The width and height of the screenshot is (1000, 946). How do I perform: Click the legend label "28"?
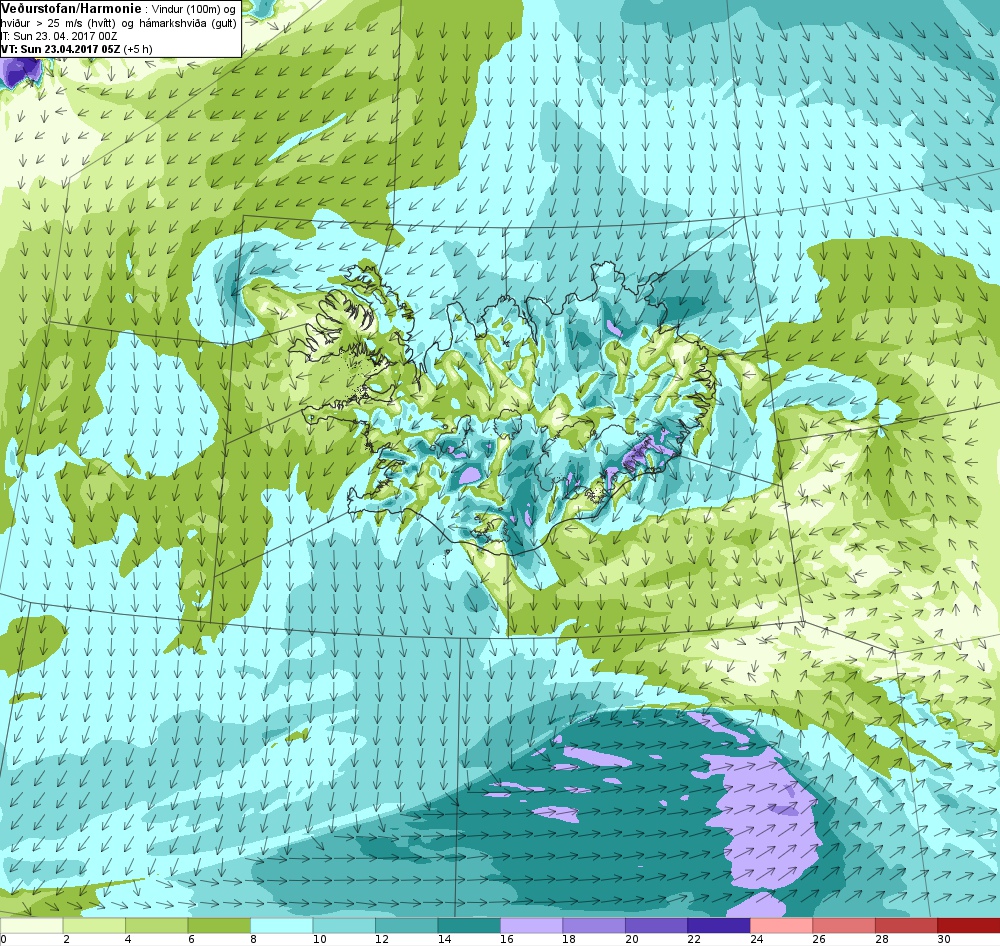click(x=882, y=939)
